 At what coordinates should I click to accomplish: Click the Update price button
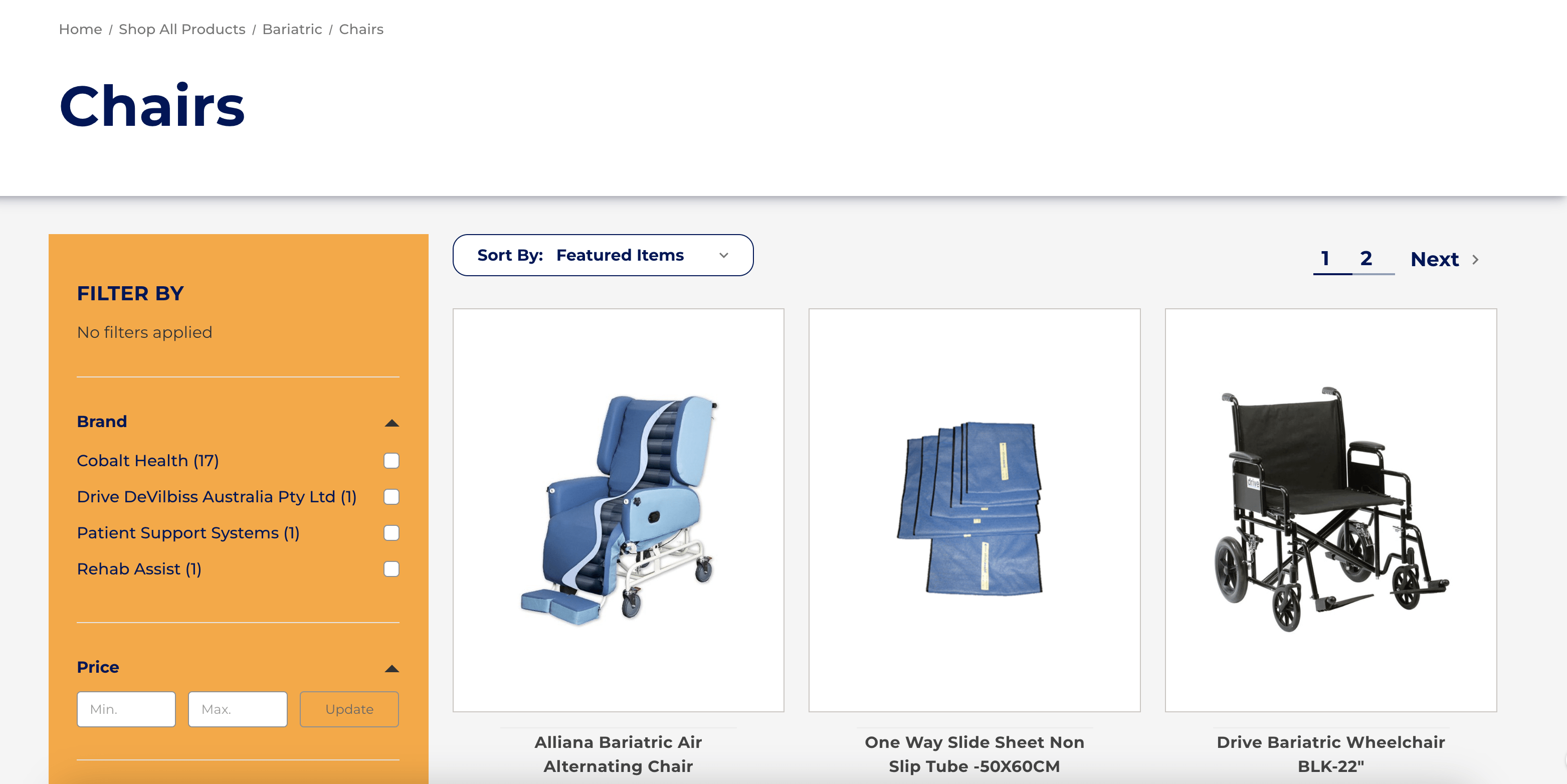pyautogui.click(x=349, y=709)
